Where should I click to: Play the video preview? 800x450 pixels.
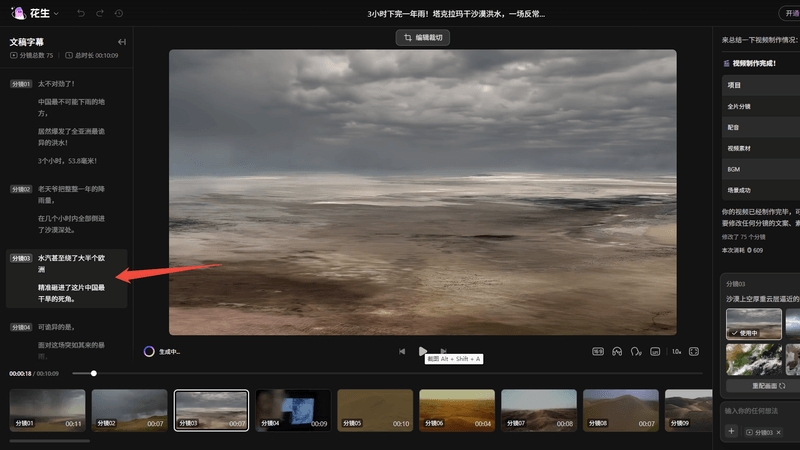(x=422, y=351)
